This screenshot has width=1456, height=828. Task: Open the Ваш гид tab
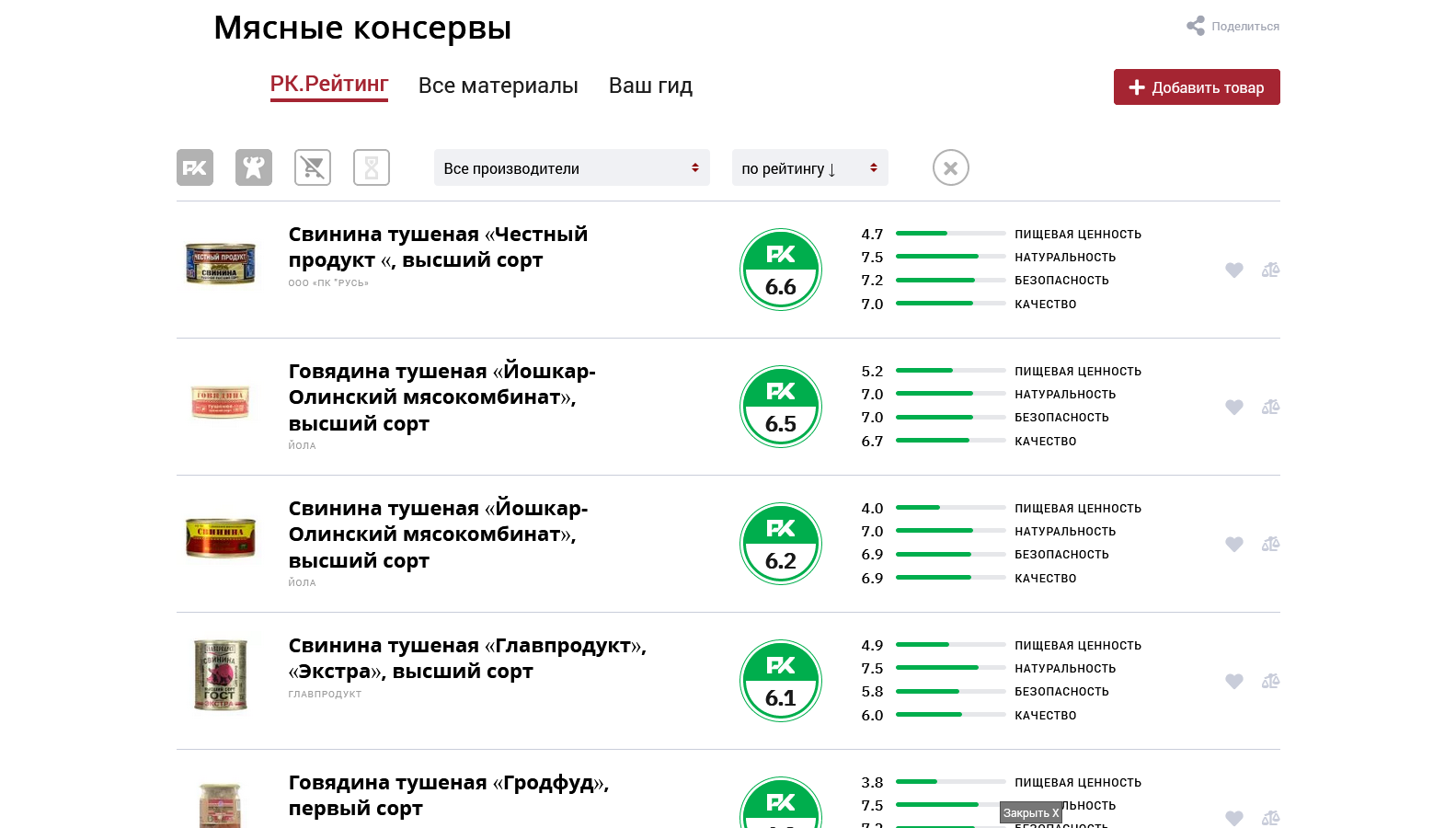(x=650, y=86)
